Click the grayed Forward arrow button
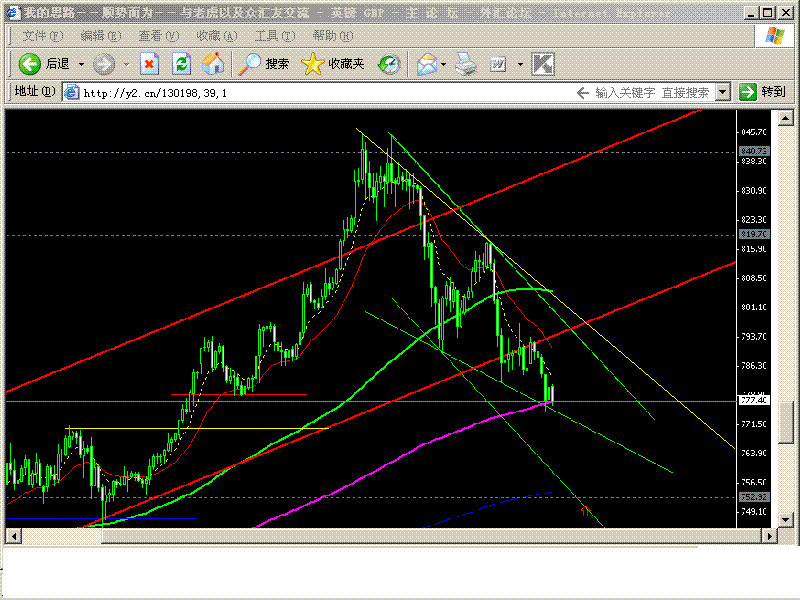 pyautogui.click(x=104, y=64)
